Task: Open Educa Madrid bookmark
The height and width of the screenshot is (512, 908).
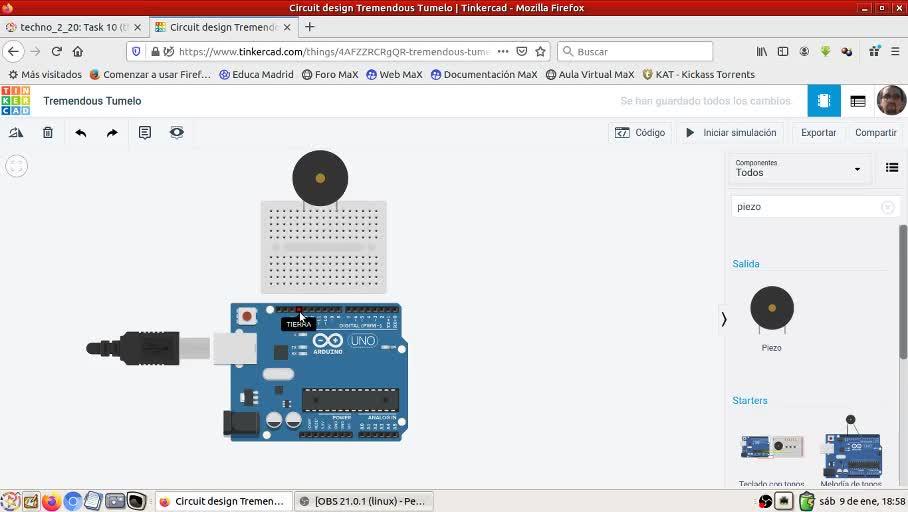Action: pos(257,74)
